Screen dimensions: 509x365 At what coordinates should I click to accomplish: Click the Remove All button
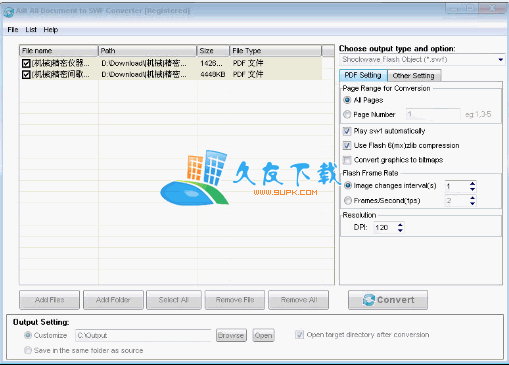click(x=298, y=300)
